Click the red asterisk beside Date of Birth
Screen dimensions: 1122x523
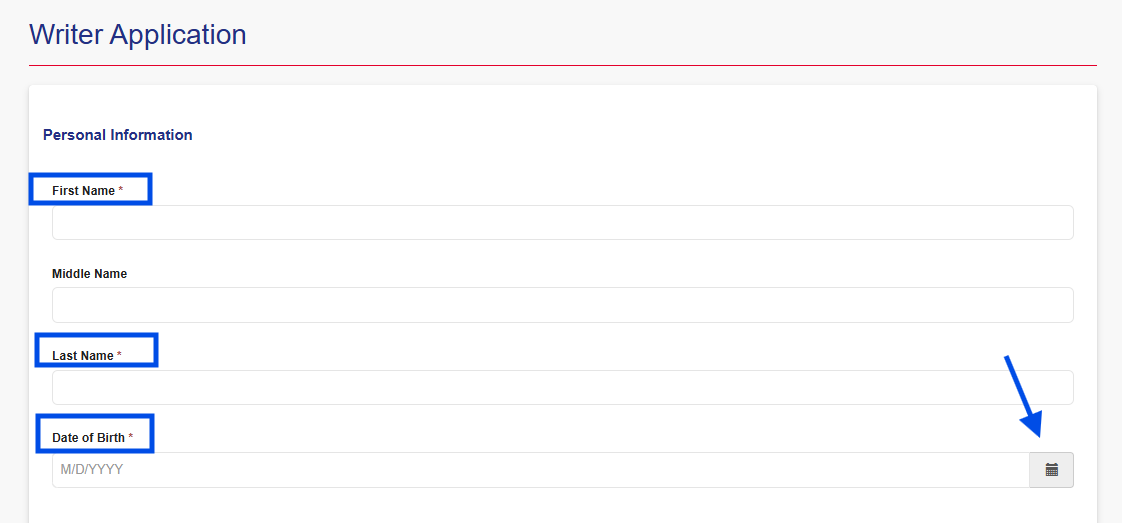coord(131,437)
